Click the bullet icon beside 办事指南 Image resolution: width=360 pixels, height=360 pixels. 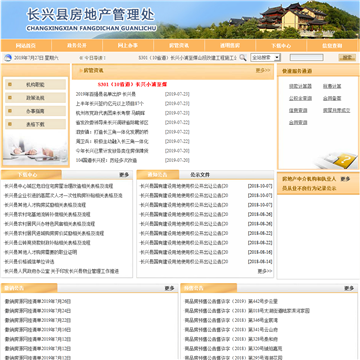click(10, 111)
